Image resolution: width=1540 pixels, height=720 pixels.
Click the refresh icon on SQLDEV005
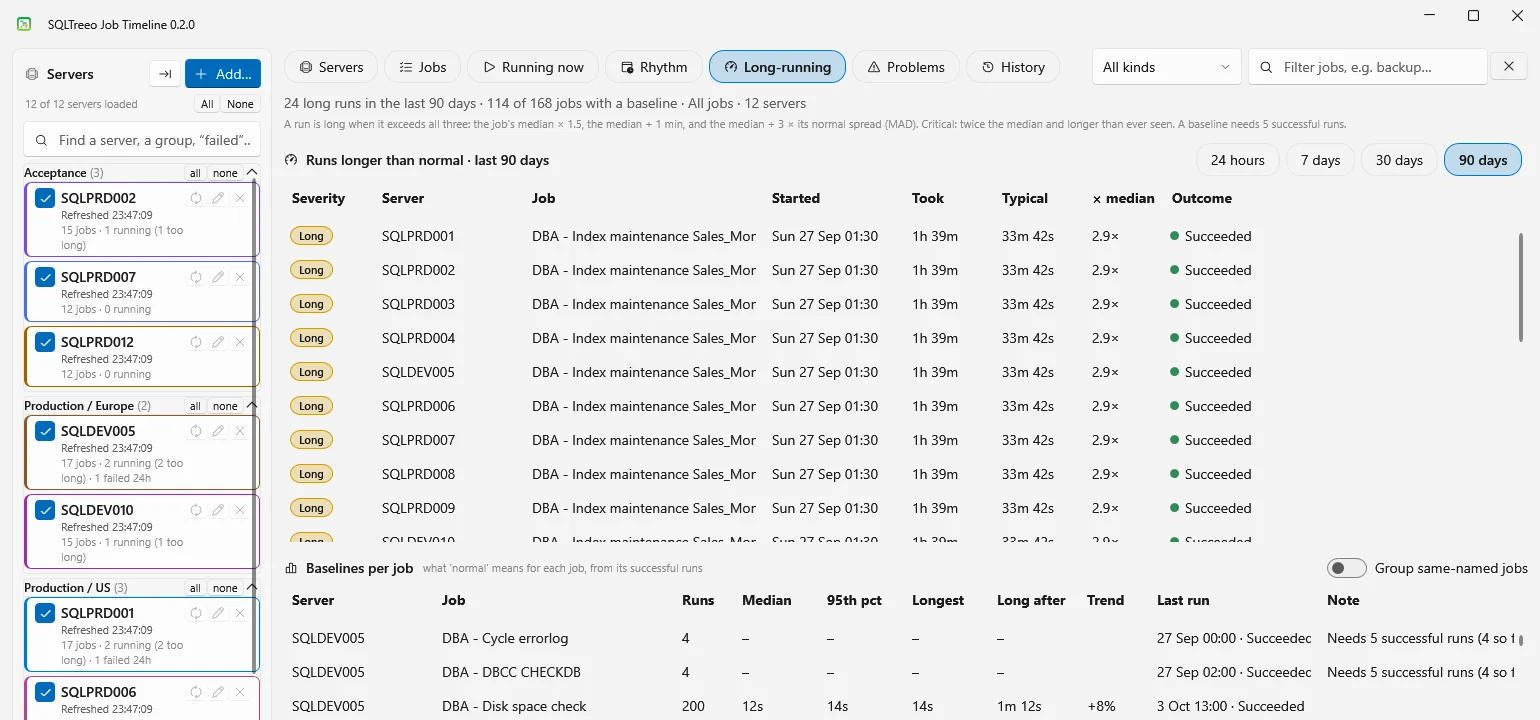(196, 431)
